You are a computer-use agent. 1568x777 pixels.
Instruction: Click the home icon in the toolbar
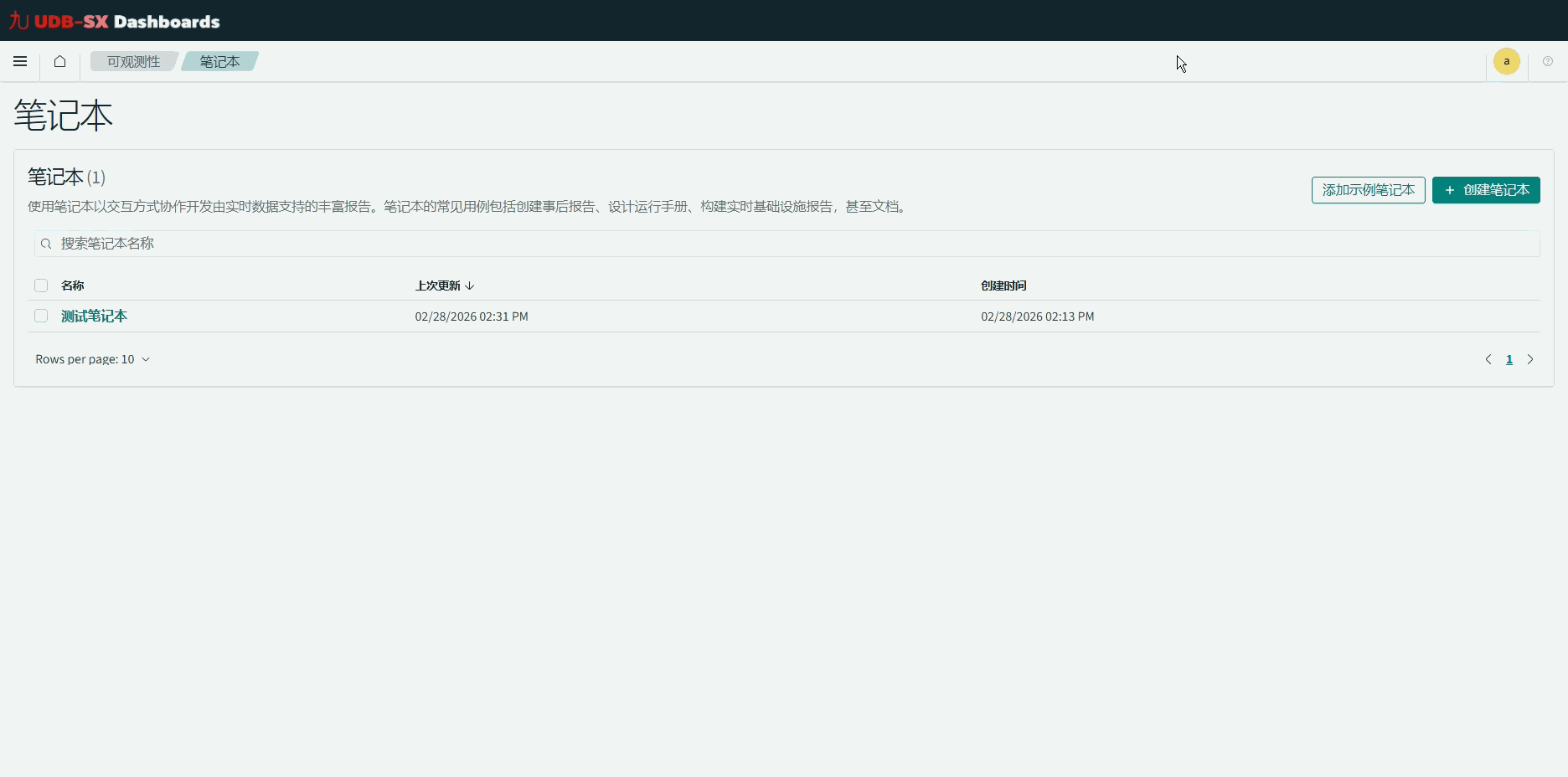click(x=59, y=61)
